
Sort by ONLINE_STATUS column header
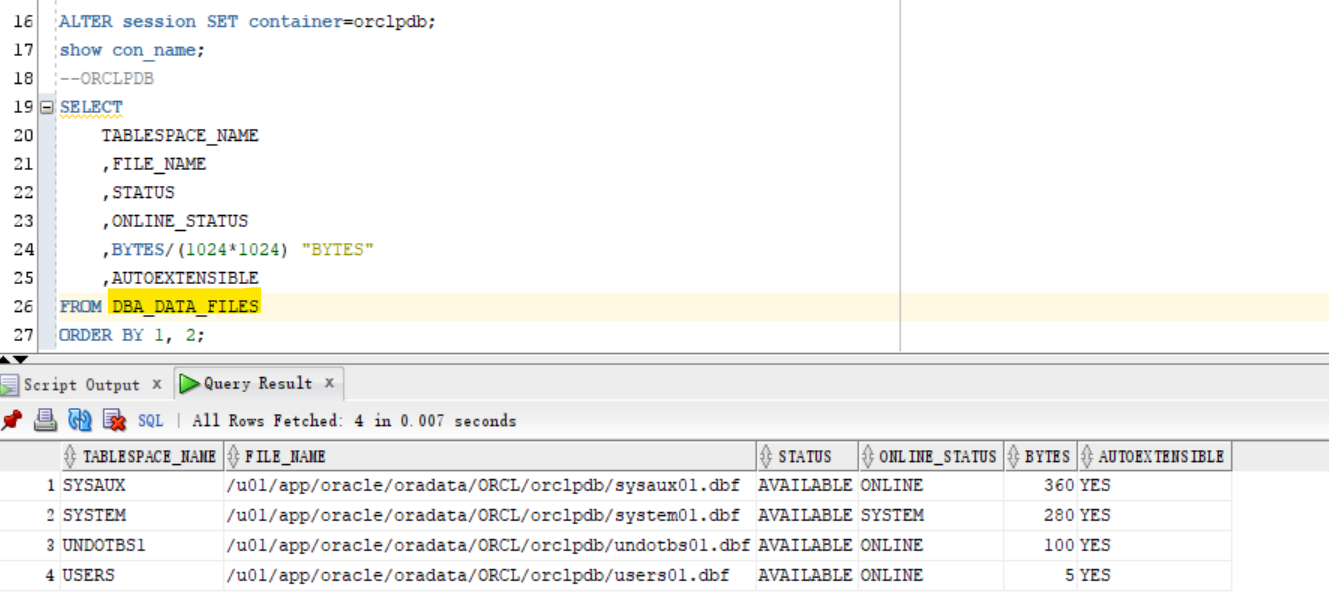(x=931, y=457)
